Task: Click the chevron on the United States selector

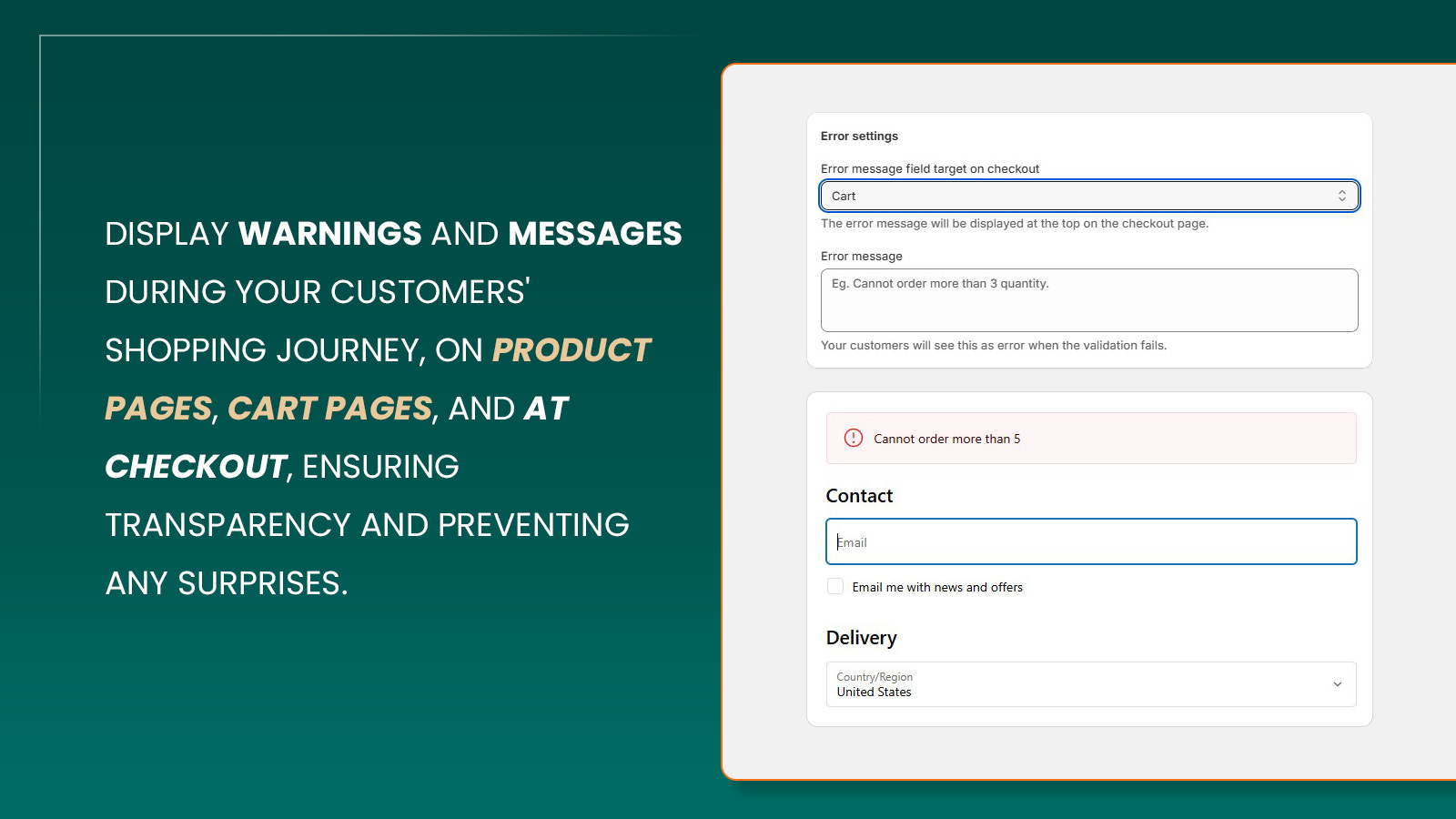Action: pyautogui.click(x=1338, y=684)
